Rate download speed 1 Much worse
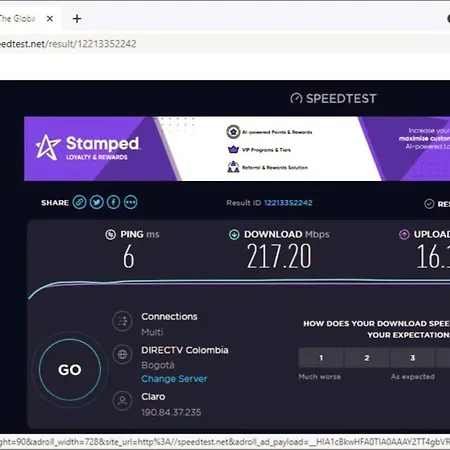Image resolution: width=450 pixels, height=450 pixels. coord(321,358)
